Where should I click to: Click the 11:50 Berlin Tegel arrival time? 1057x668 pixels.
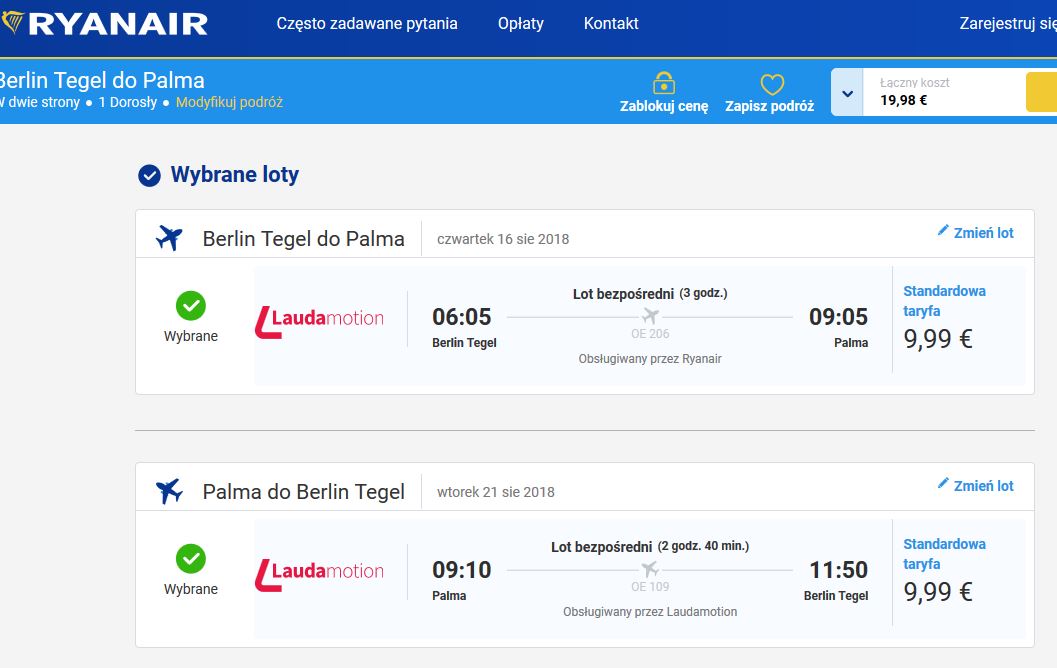coord(839,570)
